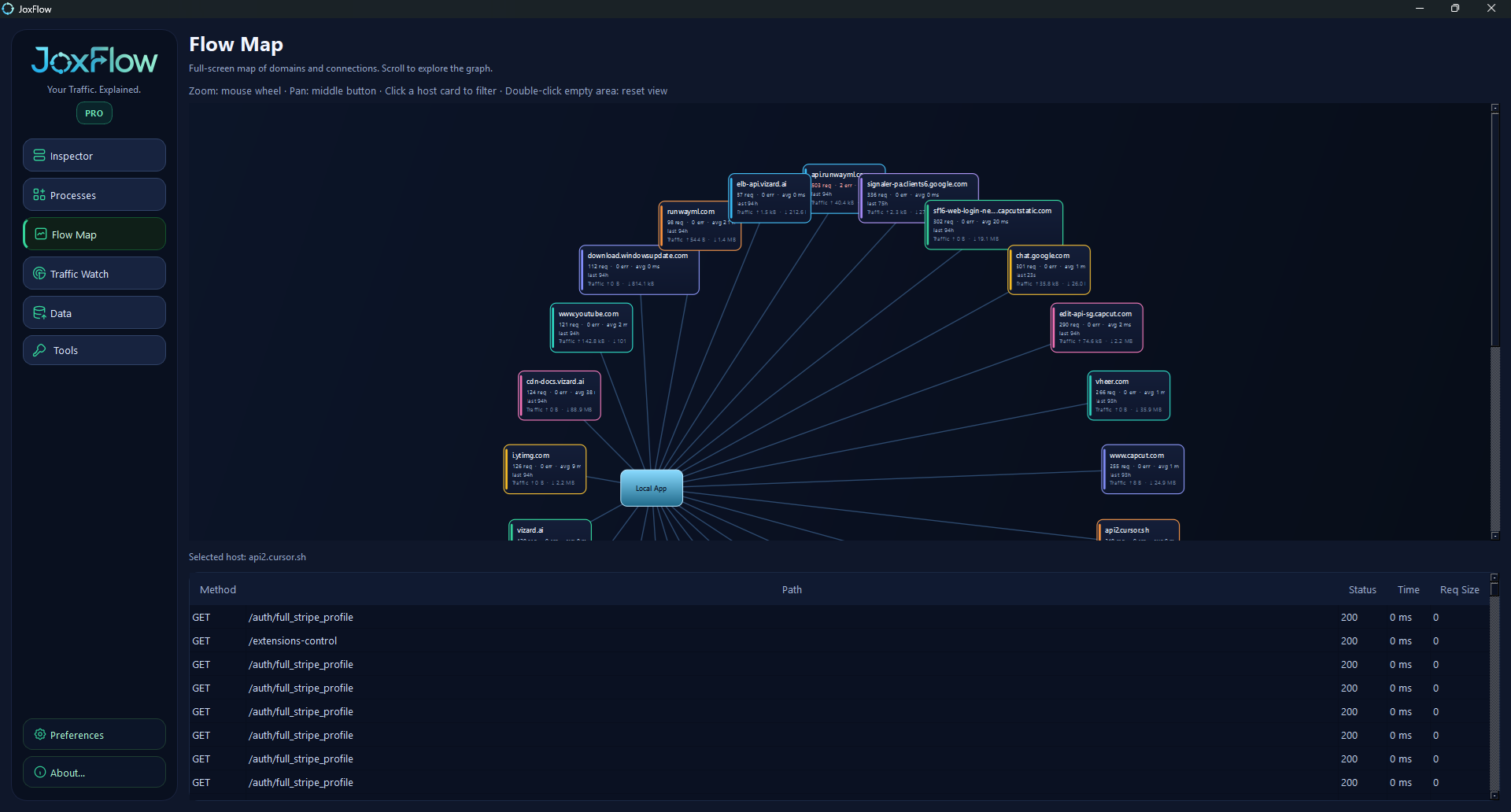Open the Processes page
The image size is (1511, 812).
click(94, 194)
